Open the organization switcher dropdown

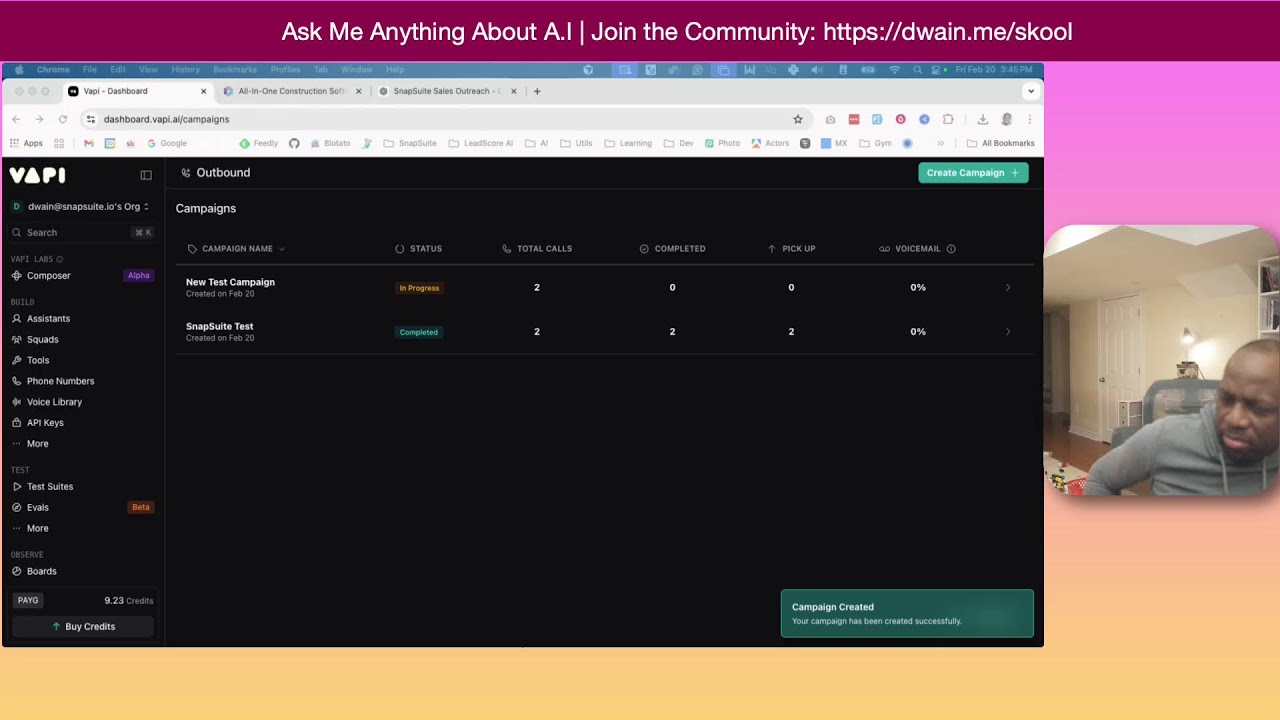coord(82,206)
